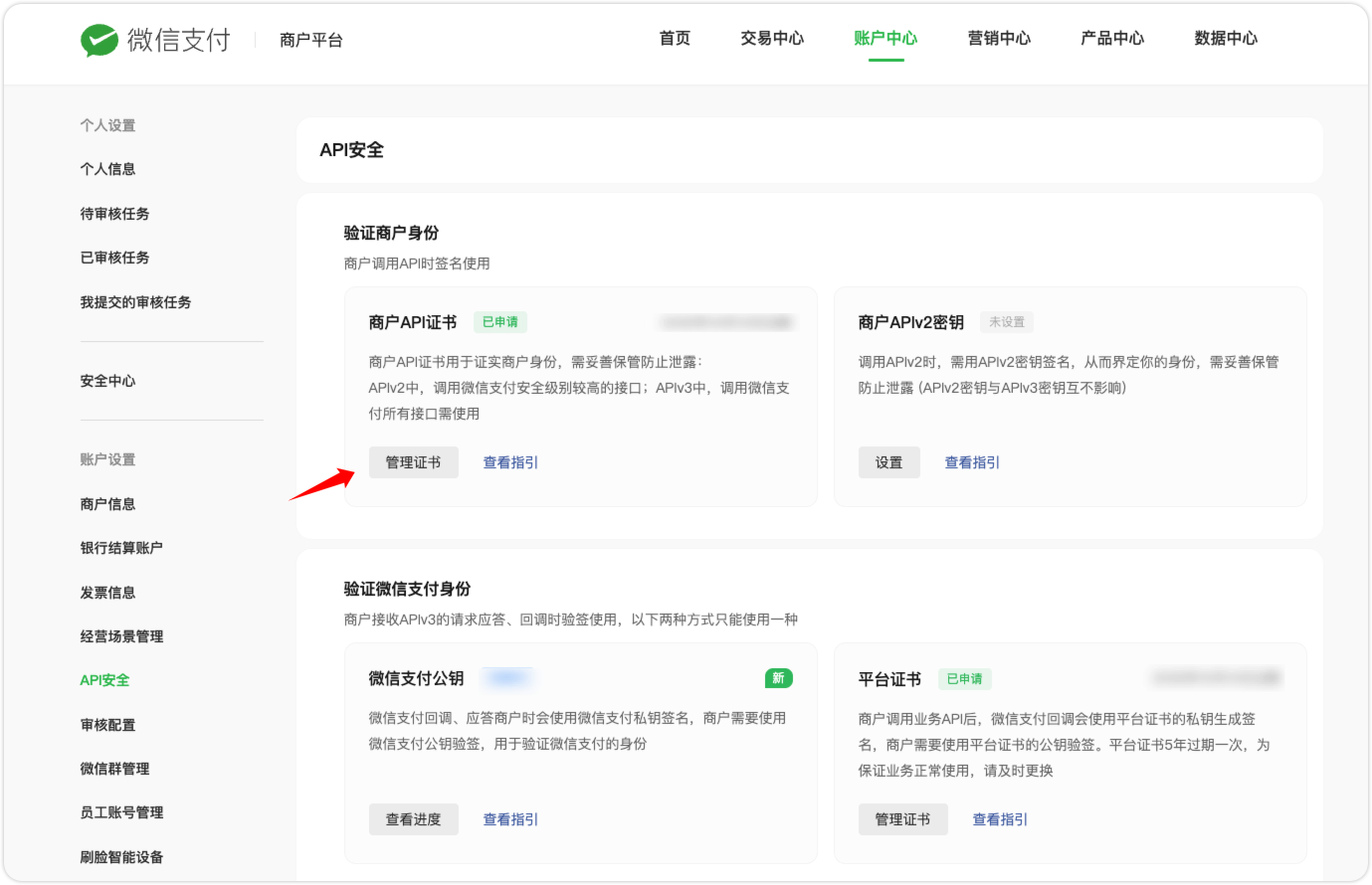Click 管理证书 under 平台证书
This screenshot has width=1372, height=885.
coord(902,819)
